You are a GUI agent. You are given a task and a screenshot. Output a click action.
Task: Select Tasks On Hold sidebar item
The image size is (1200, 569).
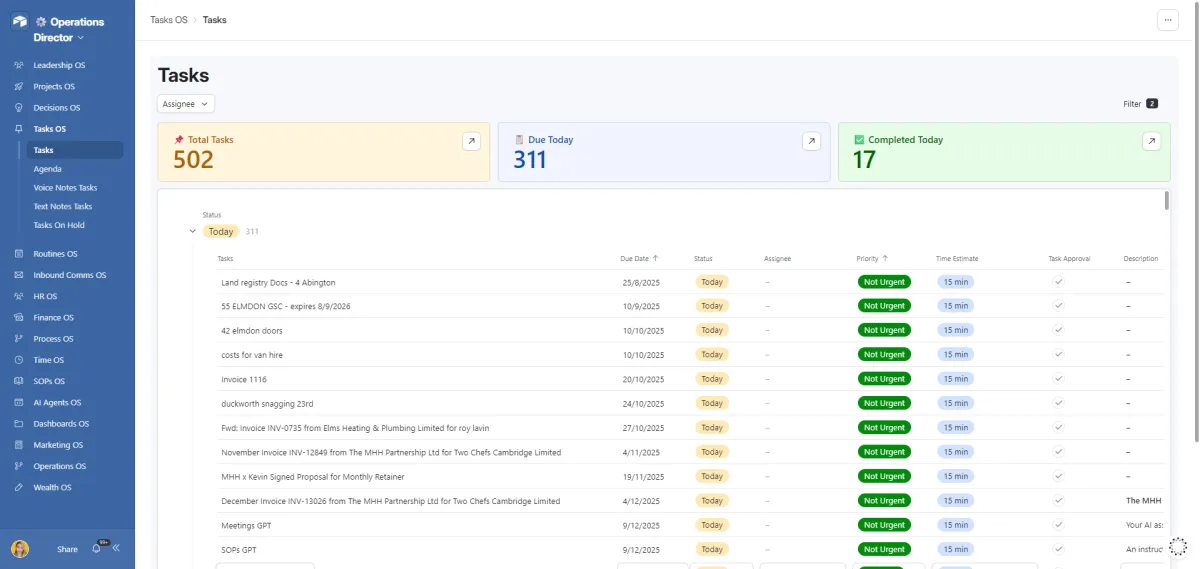(59, 225)
